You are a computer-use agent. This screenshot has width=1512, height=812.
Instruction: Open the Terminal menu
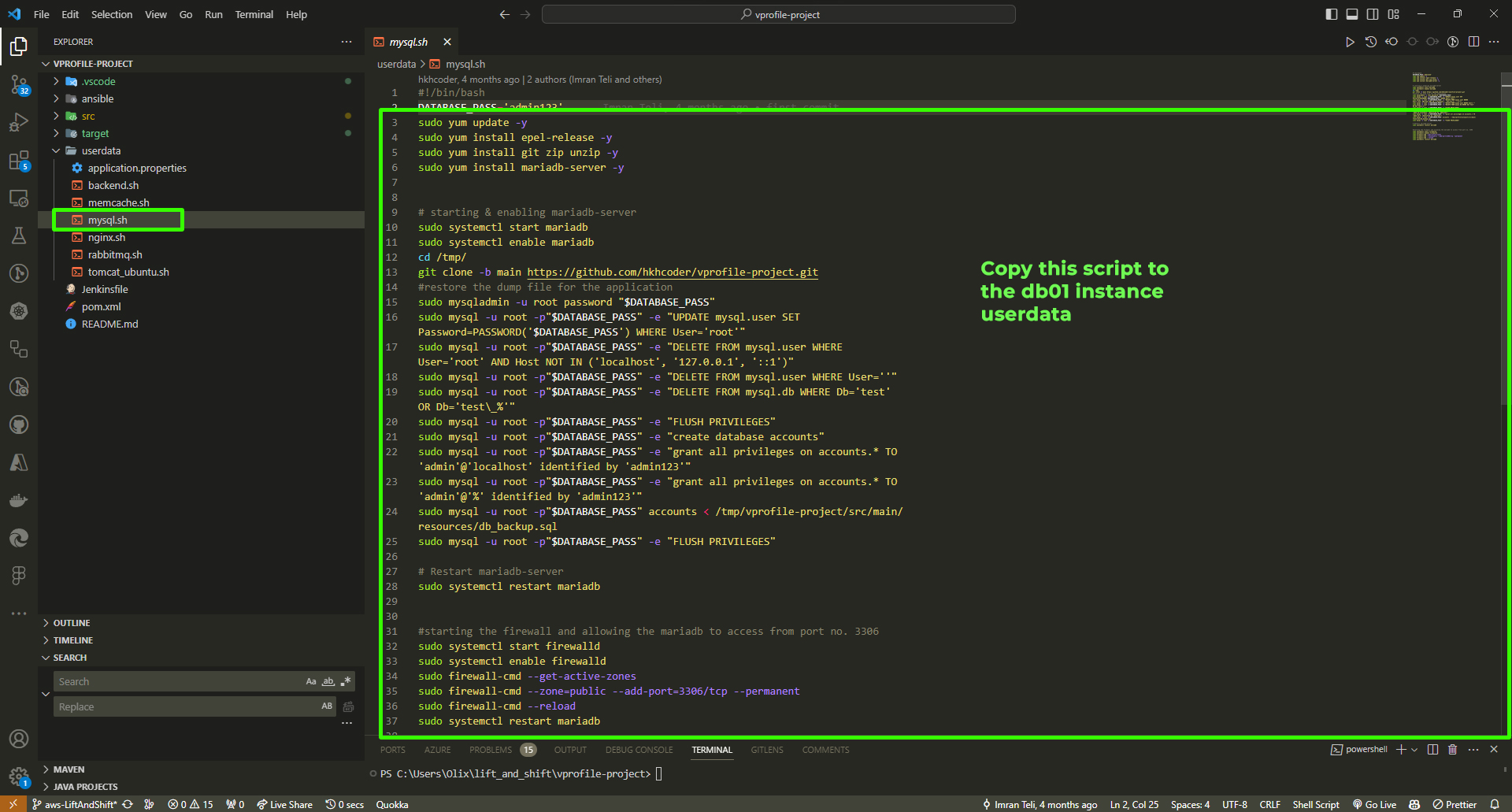(254, 14)
